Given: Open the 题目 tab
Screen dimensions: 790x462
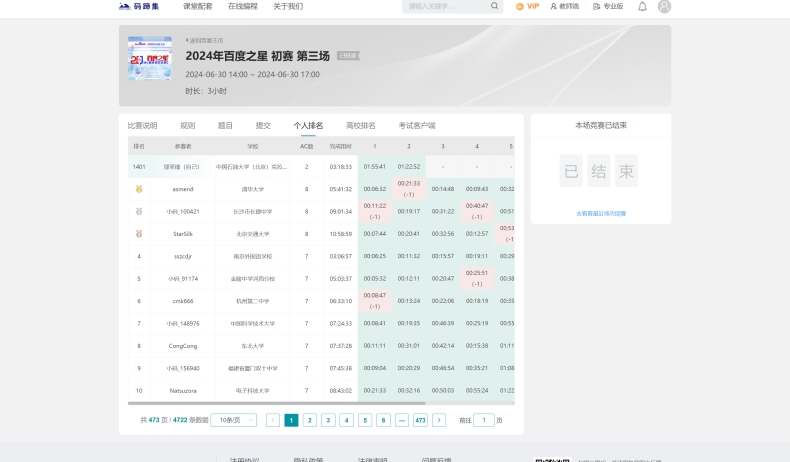Looking at the screenshot, I should [225, 126].
